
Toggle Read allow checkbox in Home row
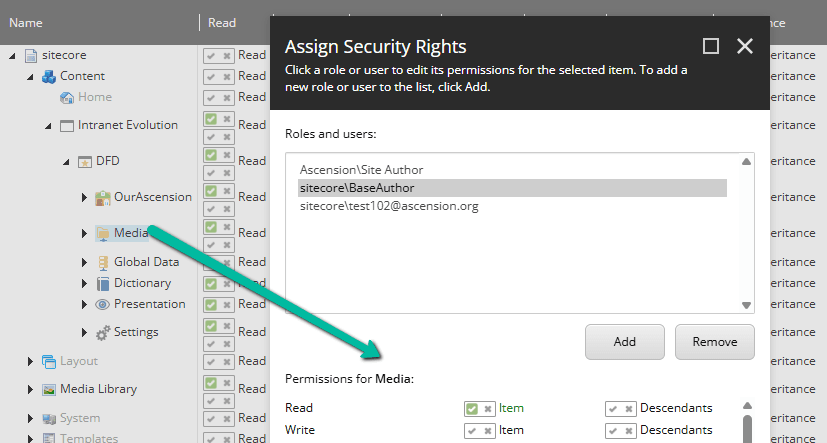[211, 98]
